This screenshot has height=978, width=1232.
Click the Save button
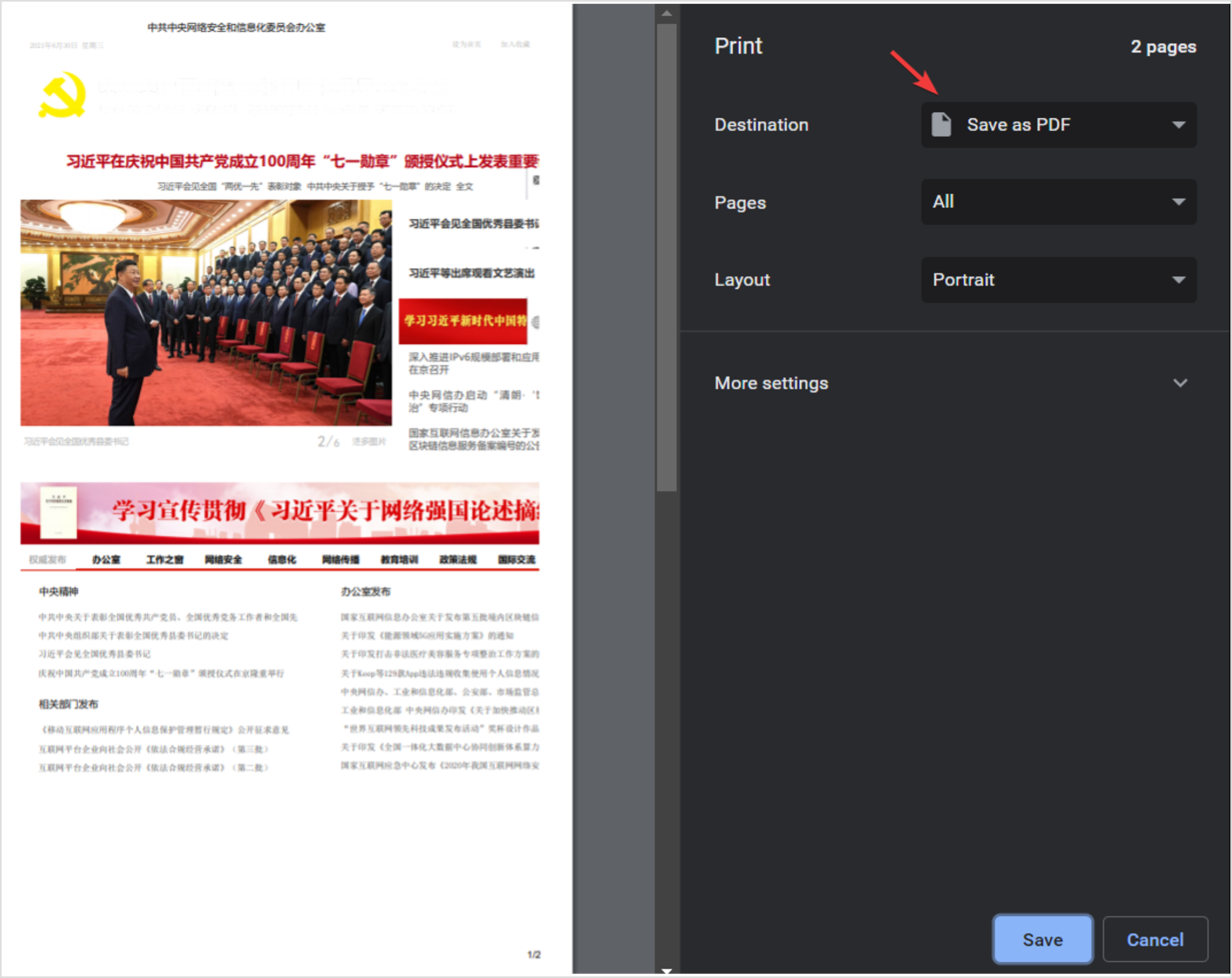coord(1042,940)
